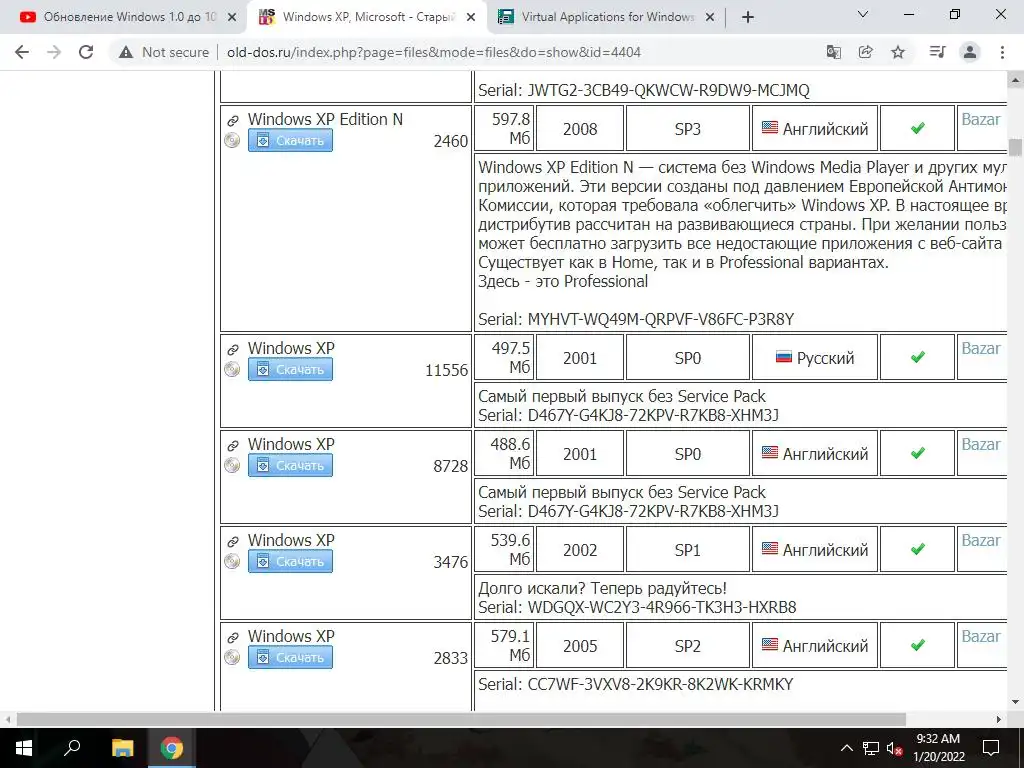The width and height of the screenshot is (1024, 768).
Task: Share this page via share icon
Action: [x=865, y=52]
